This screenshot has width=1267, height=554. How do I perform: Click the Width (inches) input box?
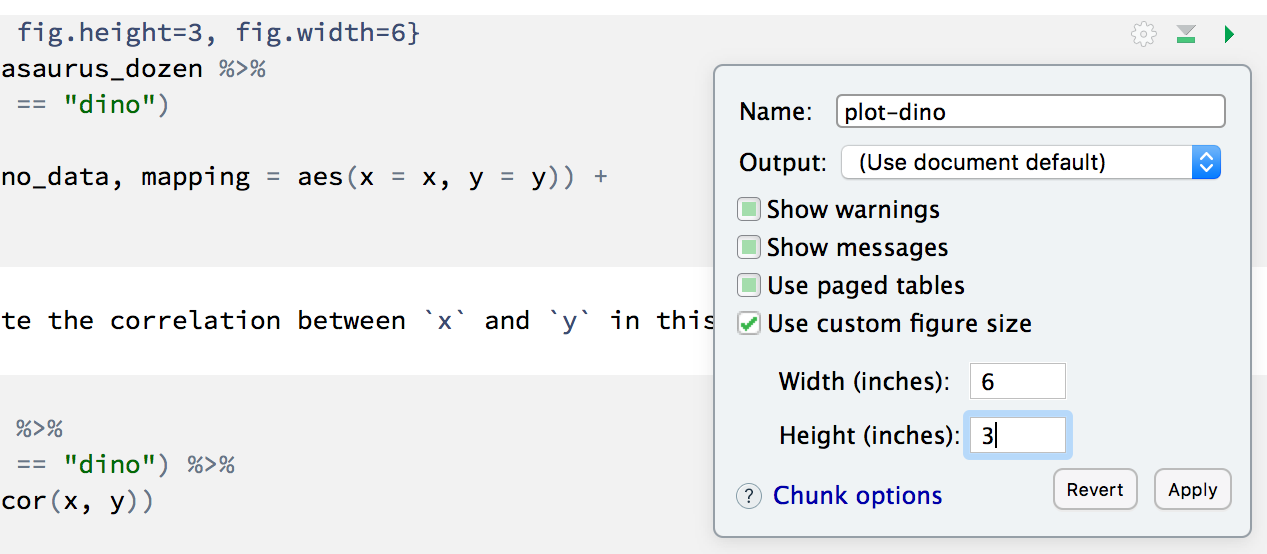tap(1017, 382)
